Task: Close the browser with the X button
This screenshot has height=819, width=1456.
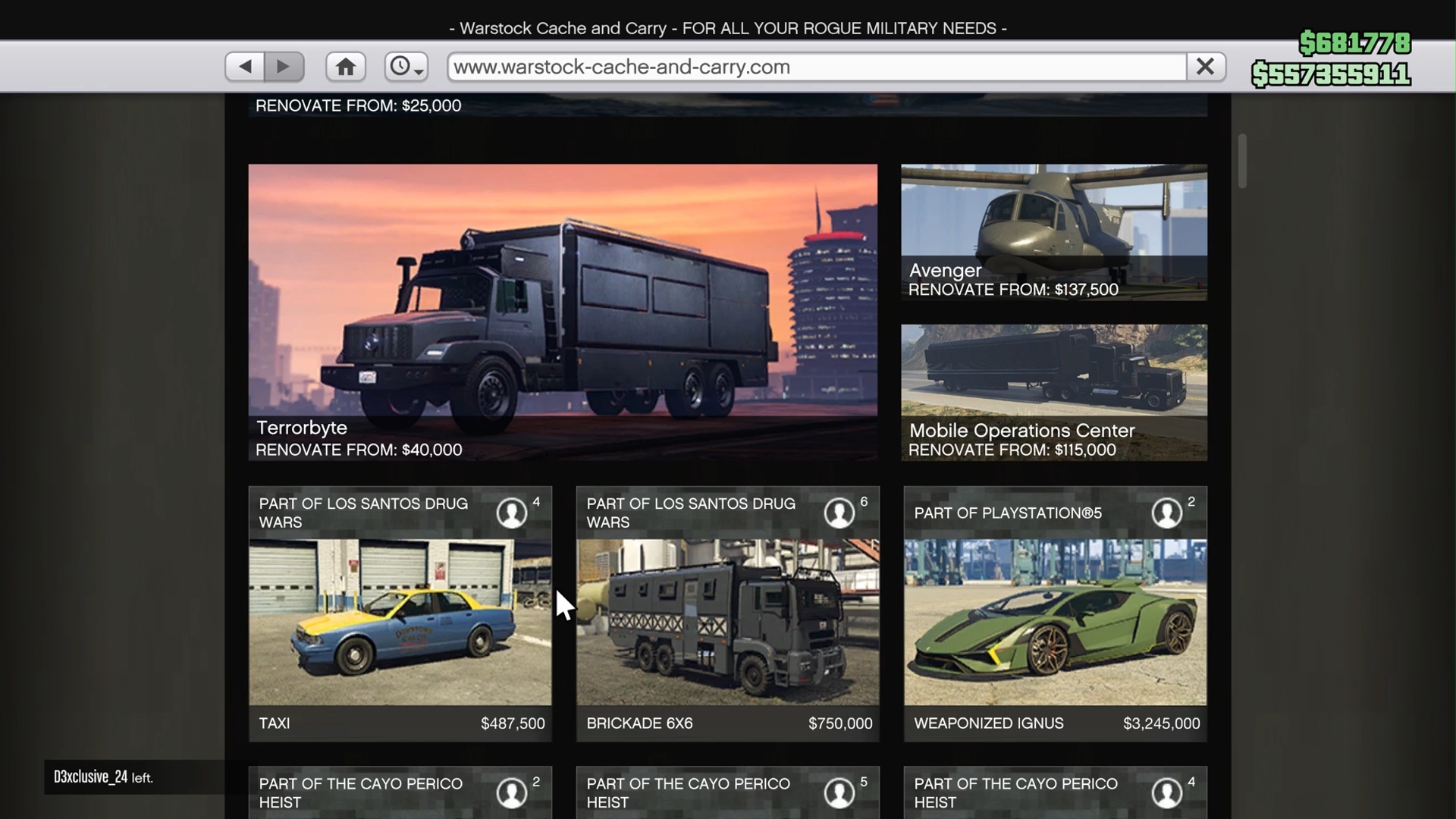Action: point(1206,67)
